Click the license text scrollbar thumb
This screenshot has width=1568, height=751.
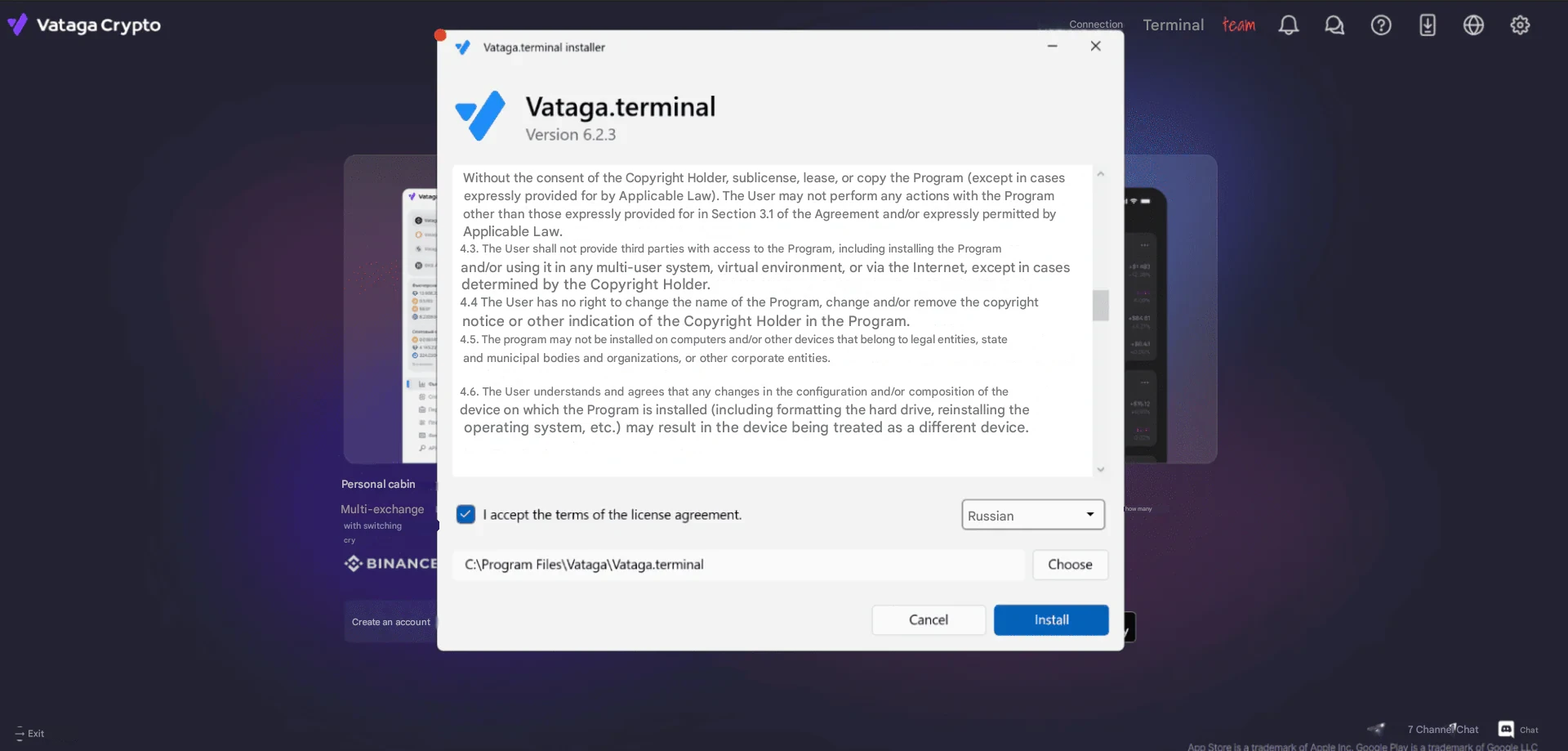(x=1100, y=306)
